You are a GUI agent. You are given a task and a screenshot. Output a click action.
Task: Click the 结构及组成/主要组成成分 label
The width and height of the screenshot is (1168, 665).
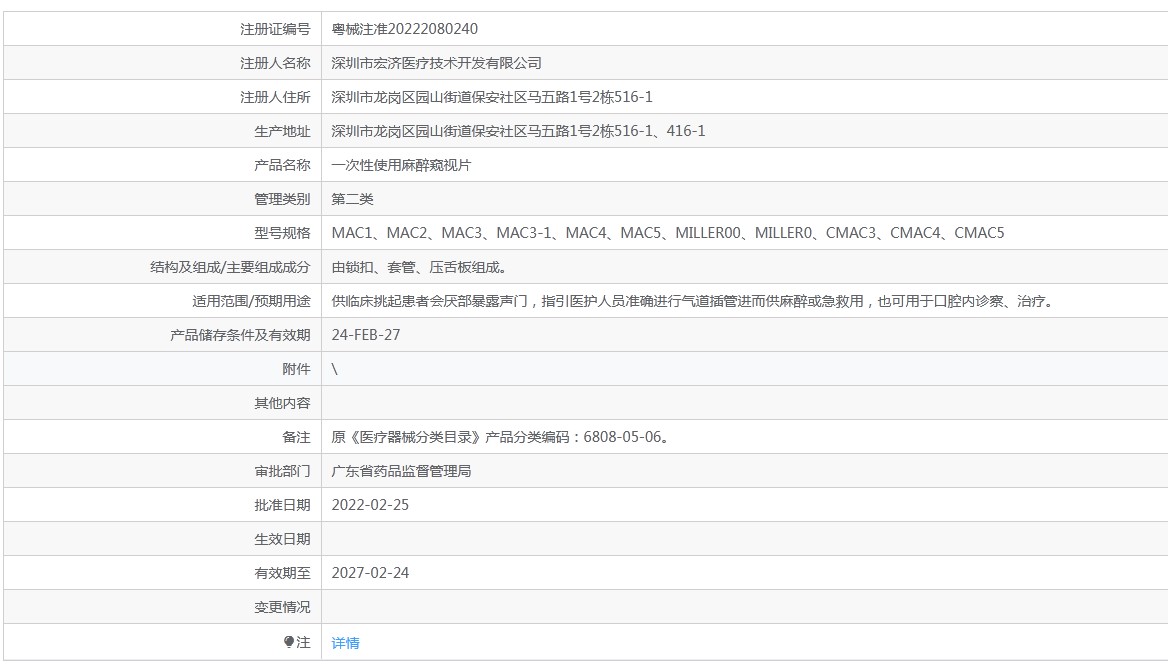click(x=230, y=267)
